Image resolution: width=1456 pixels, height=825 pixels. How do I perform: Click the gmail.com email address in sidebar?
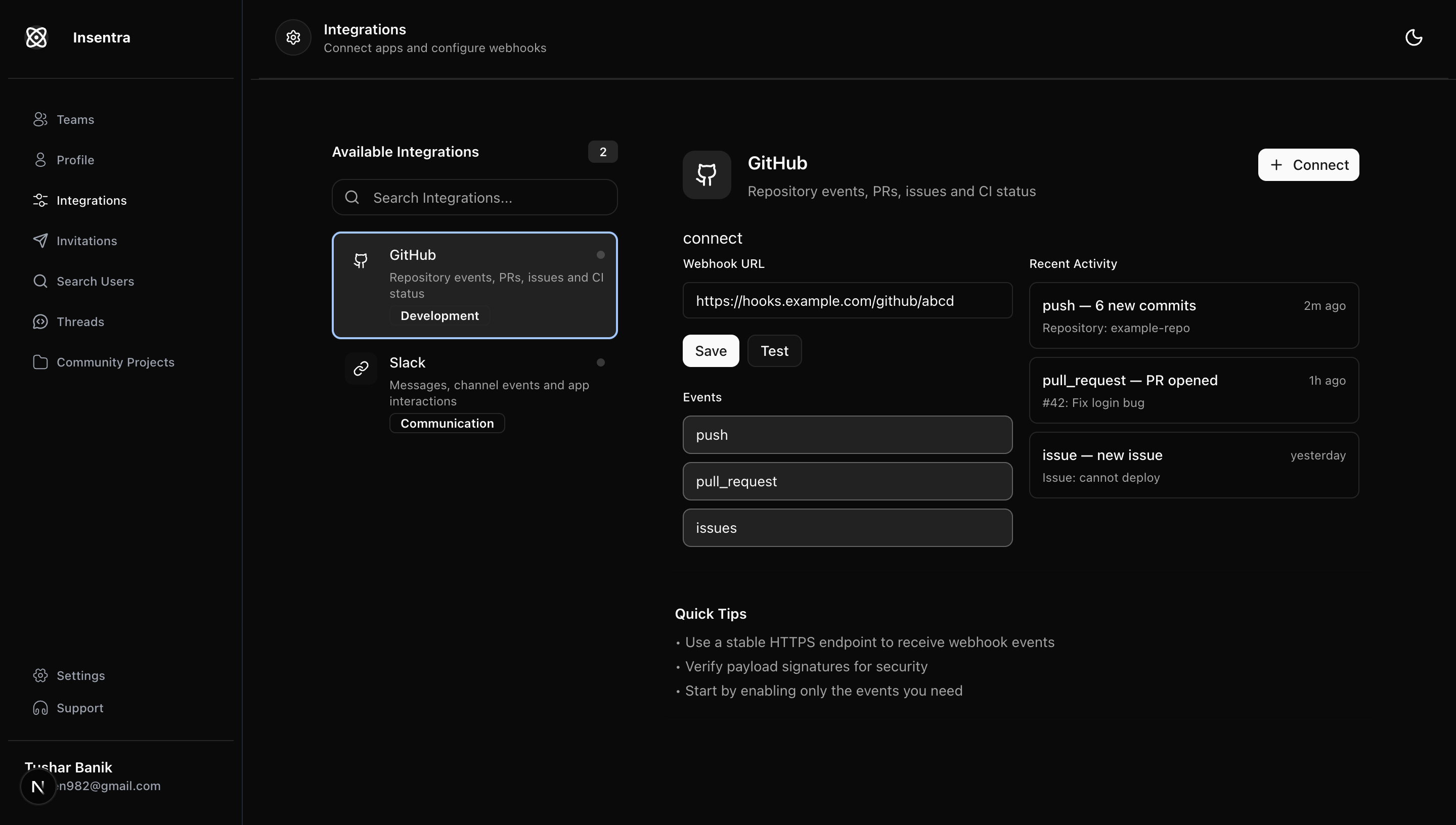108,786
